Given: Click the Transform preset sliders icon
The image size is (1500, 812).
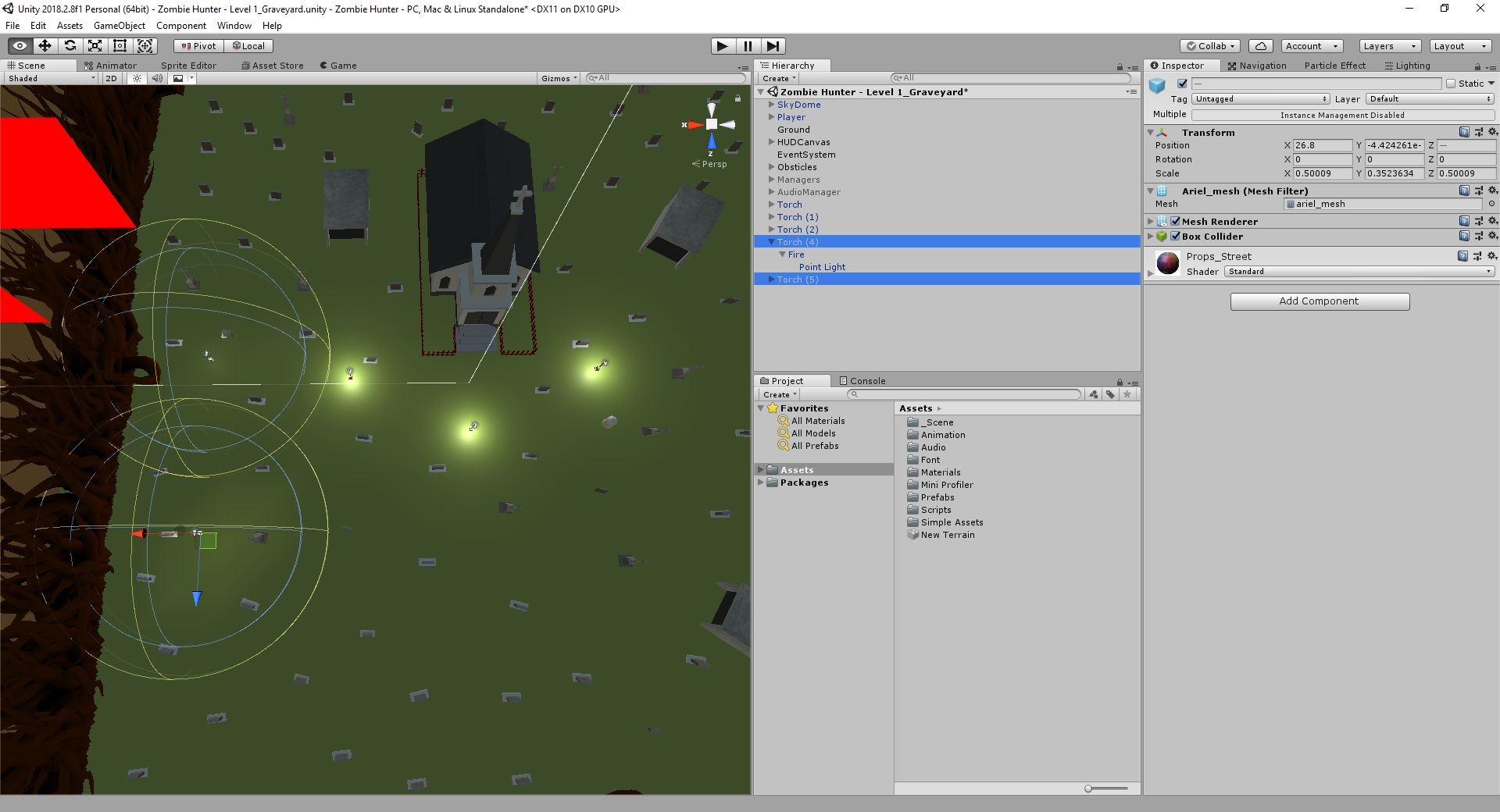Looking at the screenshot, I should coord(1478,132).
